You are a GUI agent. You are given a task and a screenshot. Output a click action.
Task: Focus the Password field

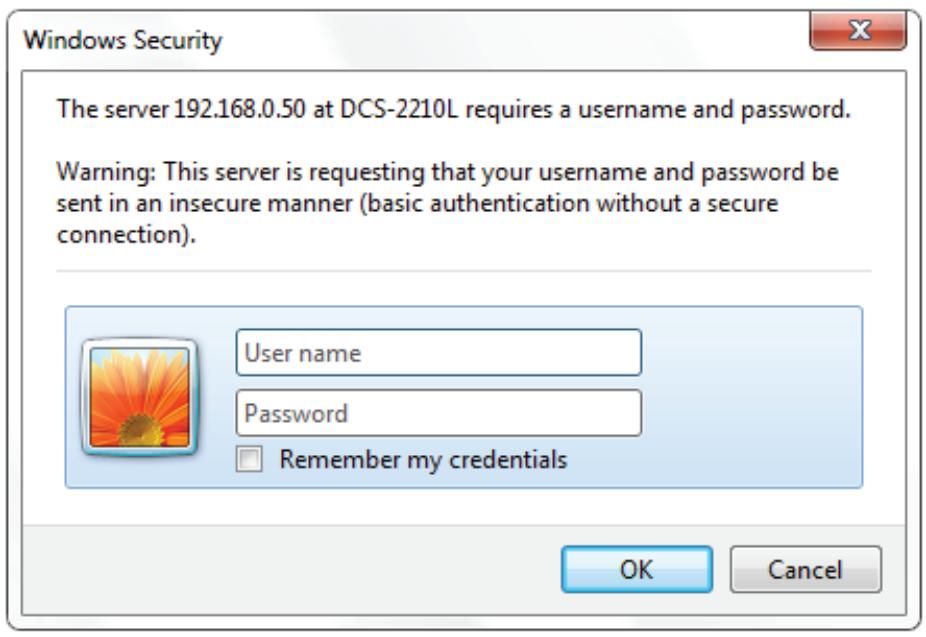coord(438,413)
